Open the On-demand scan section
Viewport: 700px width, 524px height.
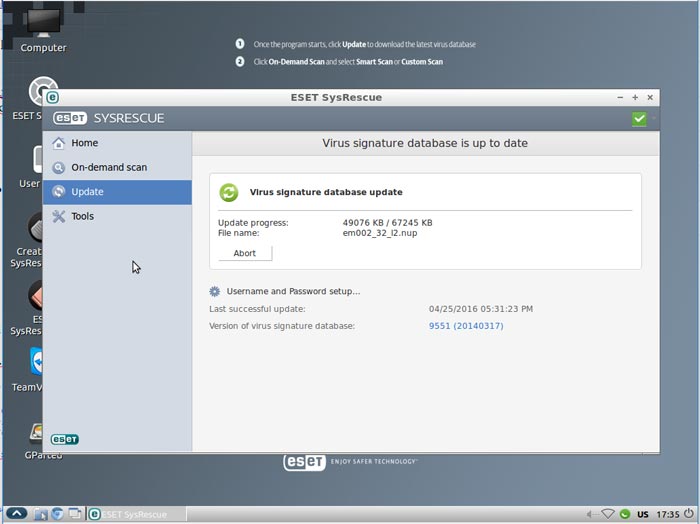tap(117, 167)
